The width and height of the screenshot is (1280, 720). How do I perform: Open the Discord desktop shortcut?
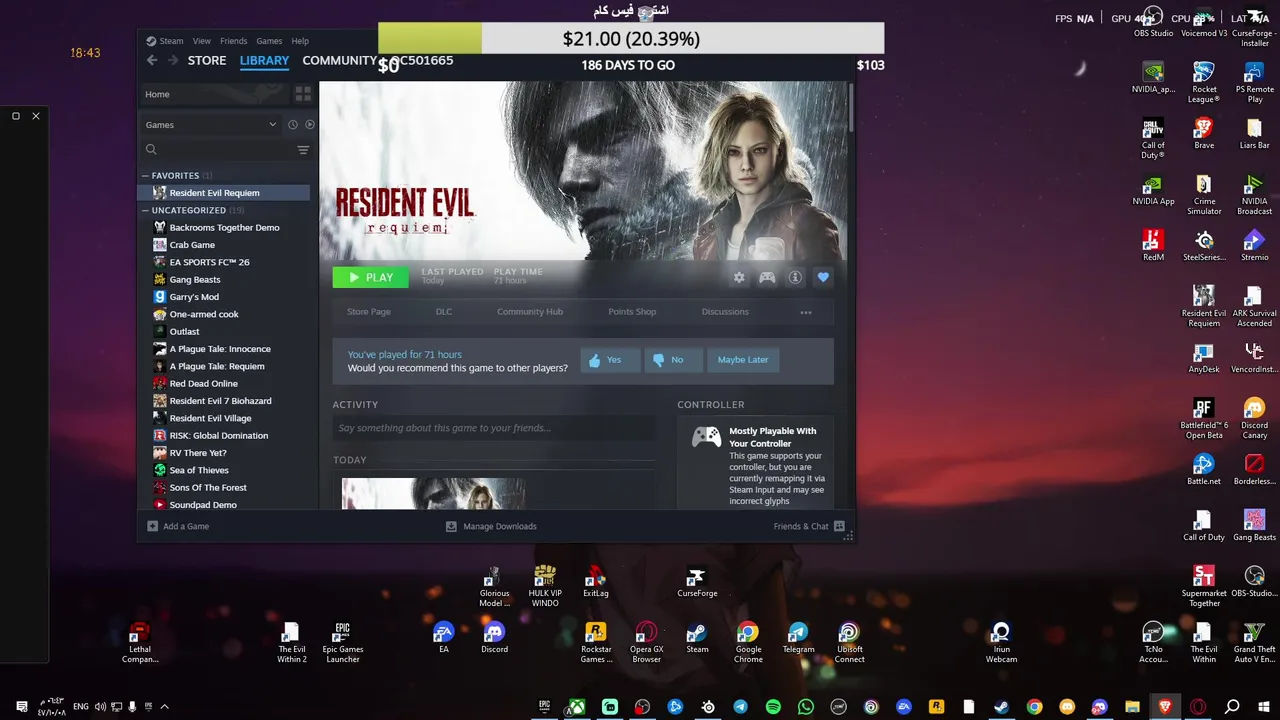point(494,639)
